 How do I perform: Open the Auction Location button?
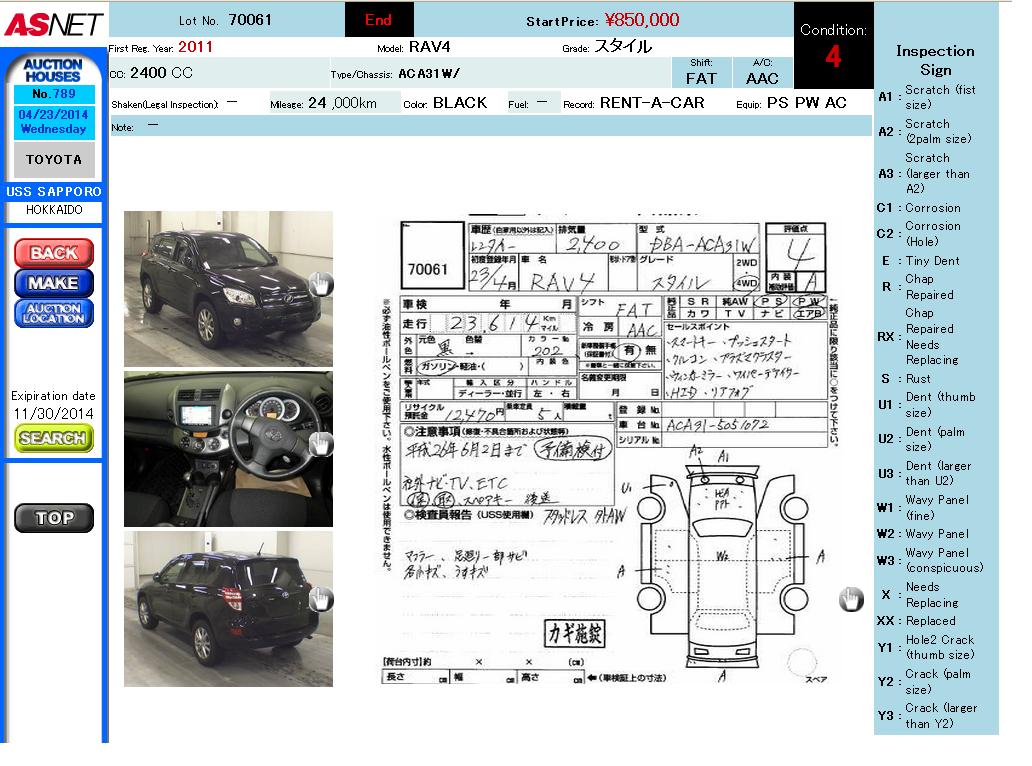tap(54, 313)
